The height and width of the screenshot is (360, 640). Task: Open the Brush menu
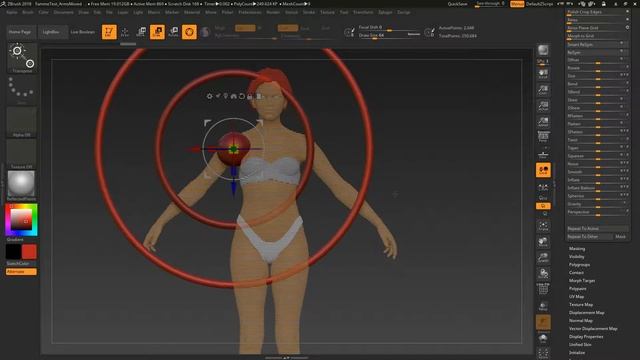click(28, 12)
